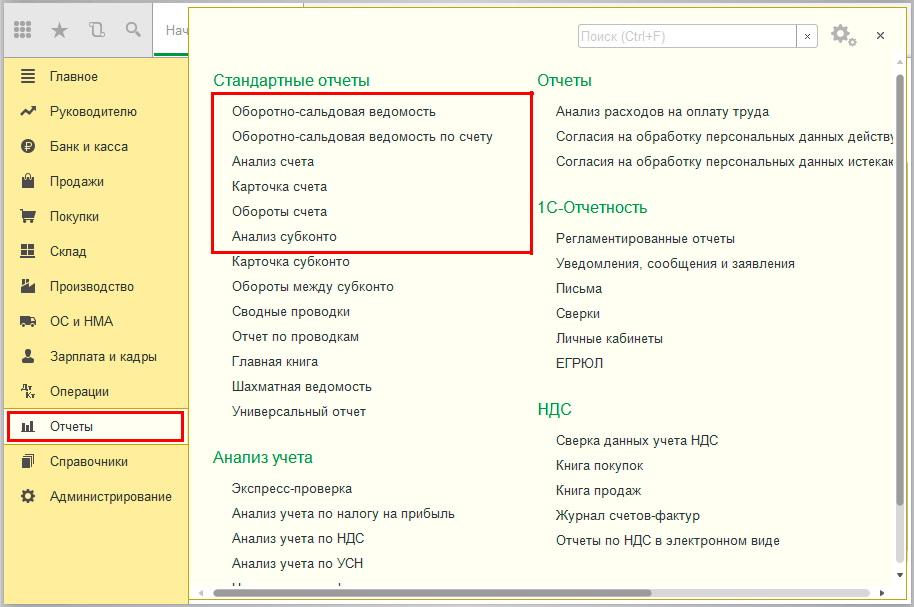The width and height of the screenshot is (914, 607).
Task: Open history scroll icon
Action: [x=97, y=29]
